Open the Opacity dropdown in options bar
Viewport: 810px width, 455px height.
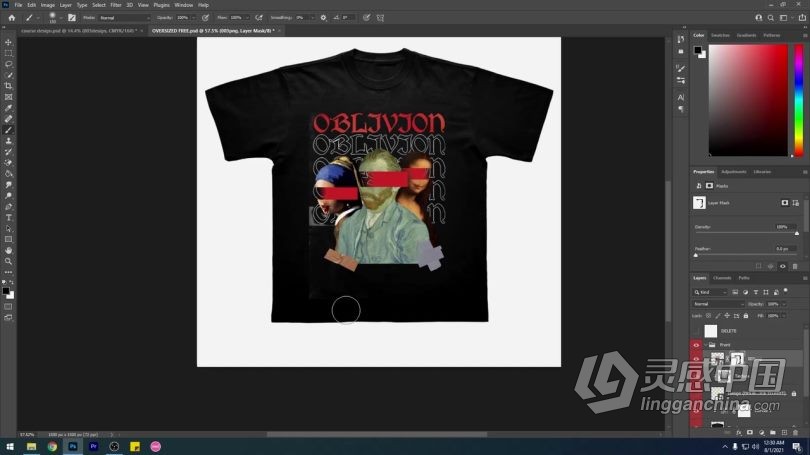(192, 18)
